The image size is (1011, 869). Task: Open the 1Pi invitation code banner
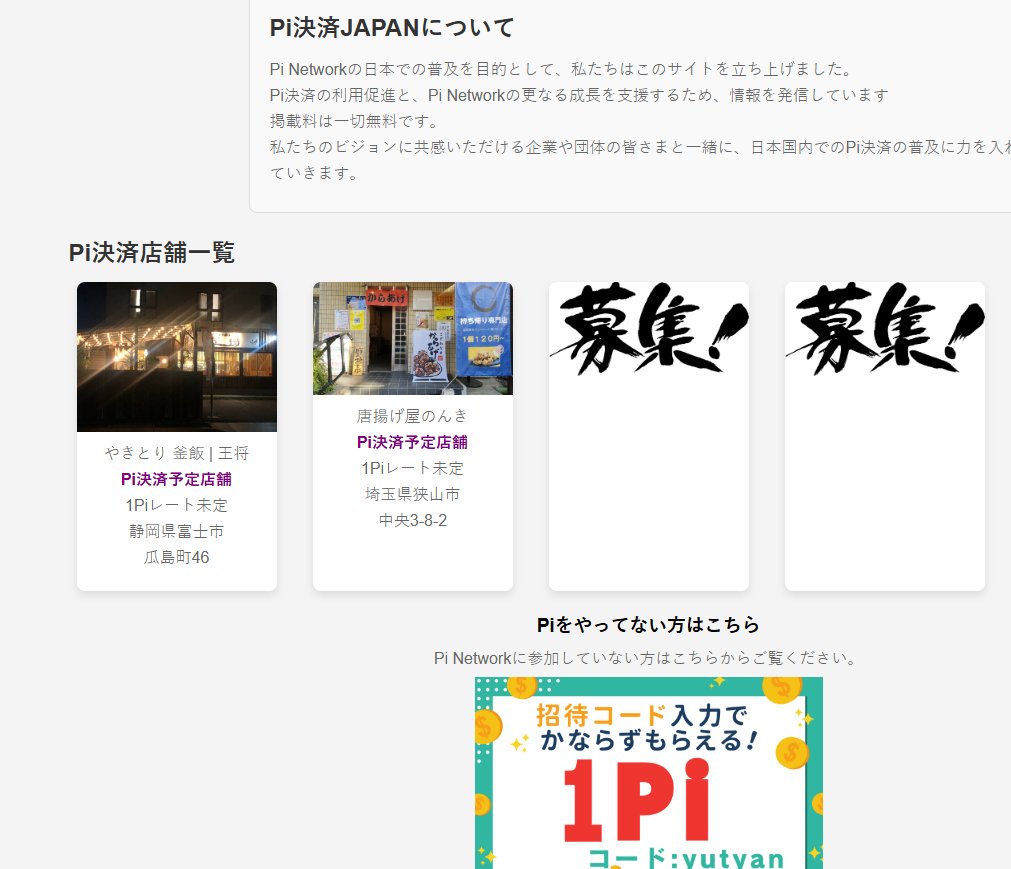[649, 773]
